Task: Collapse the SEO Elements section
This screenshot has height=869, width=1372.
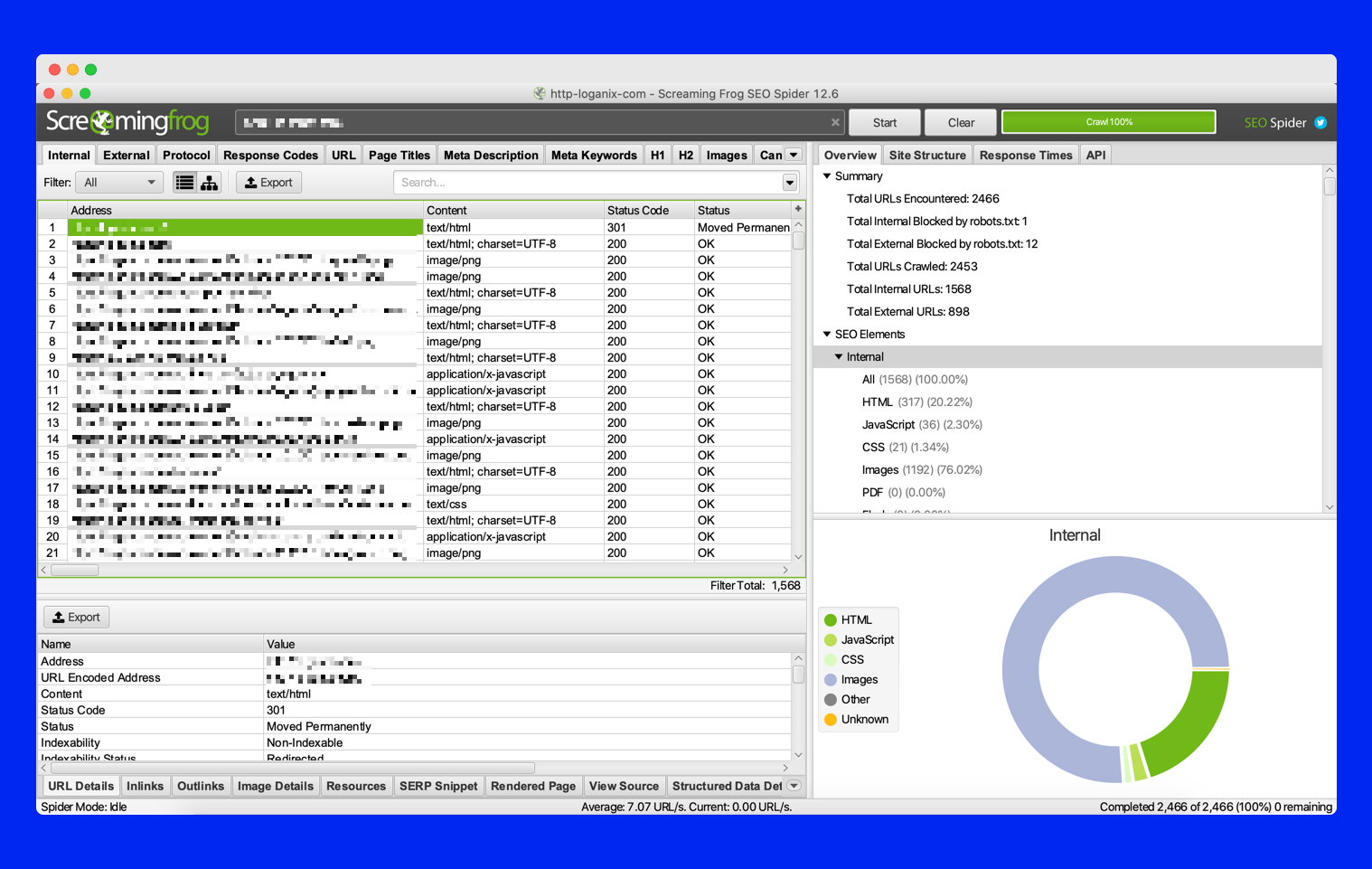Action: (827, 335)
